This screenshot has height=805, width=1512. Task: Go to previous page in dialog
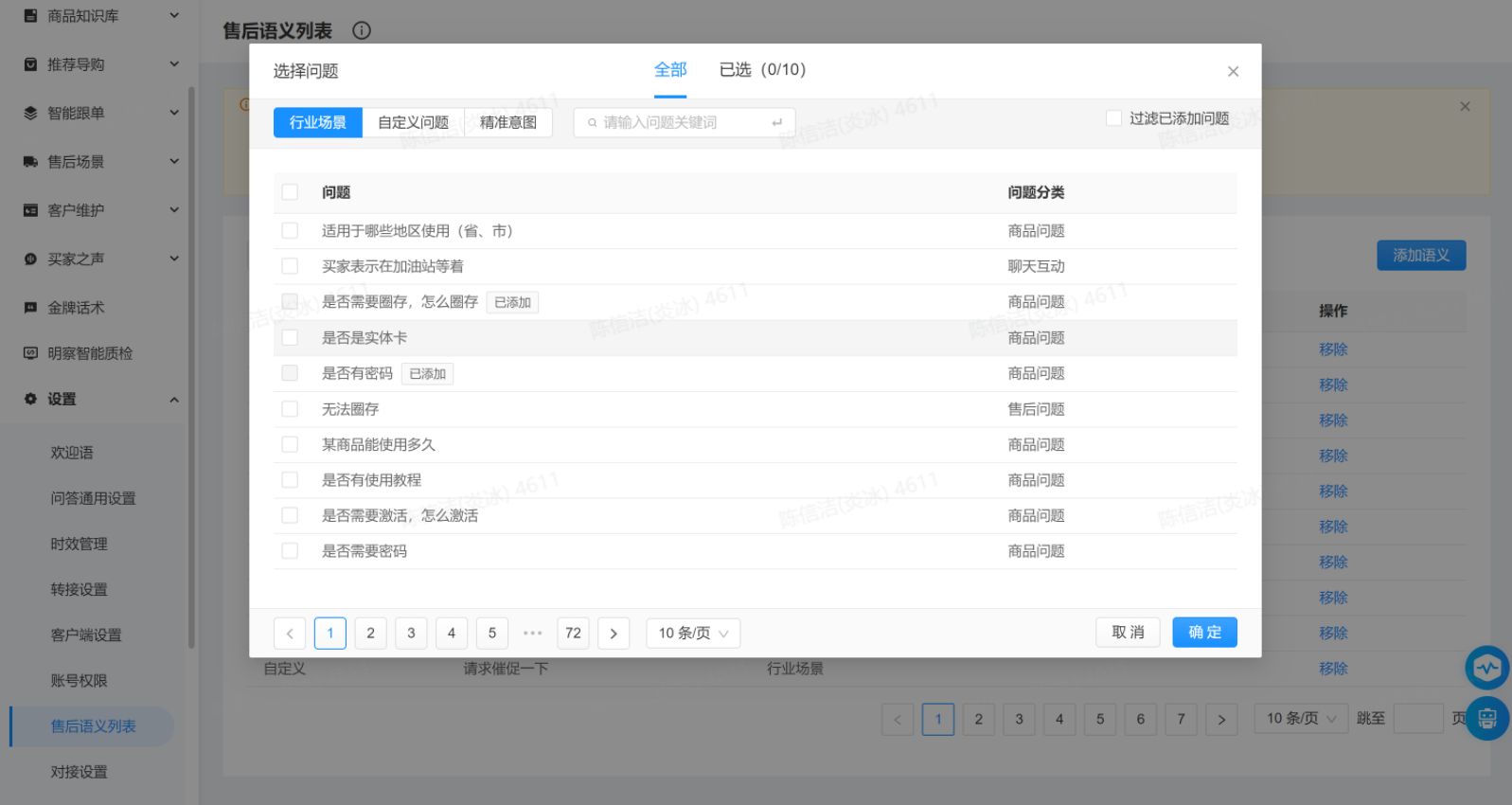point(290,634)
